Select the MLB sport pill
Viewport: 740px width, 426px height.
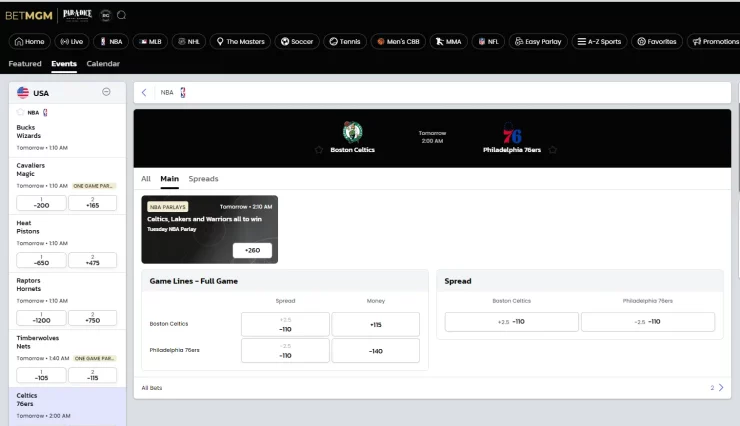click(x=150, y=42)
